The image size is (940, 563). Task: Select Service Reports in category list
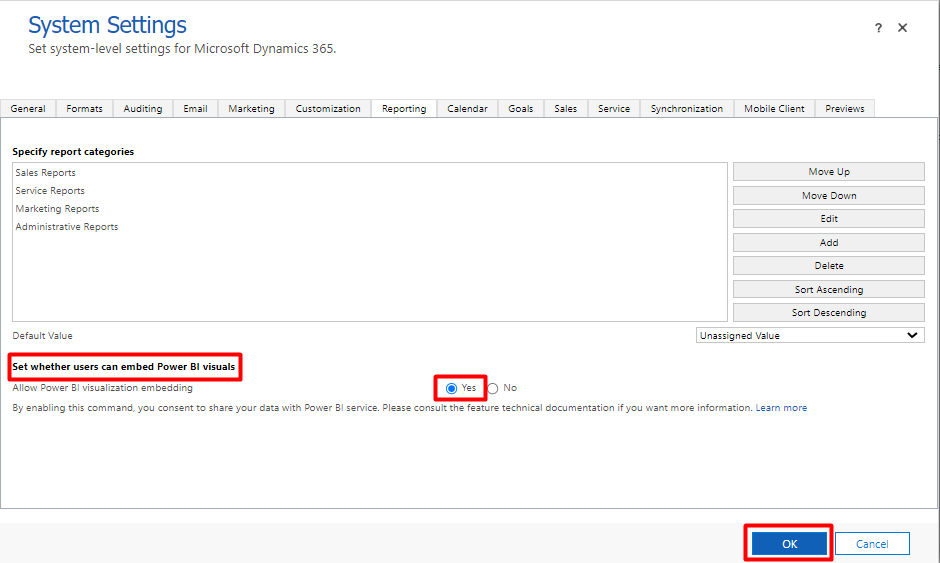(x=50, y=191)
